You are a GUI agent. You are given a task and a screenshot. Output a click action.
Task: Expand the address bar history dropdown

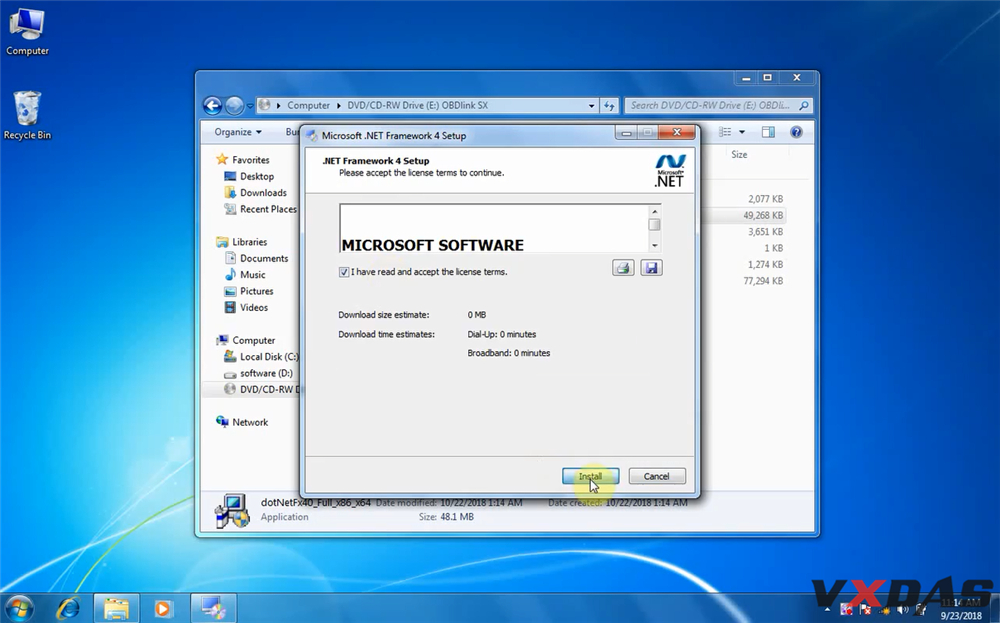pos(591,106)
